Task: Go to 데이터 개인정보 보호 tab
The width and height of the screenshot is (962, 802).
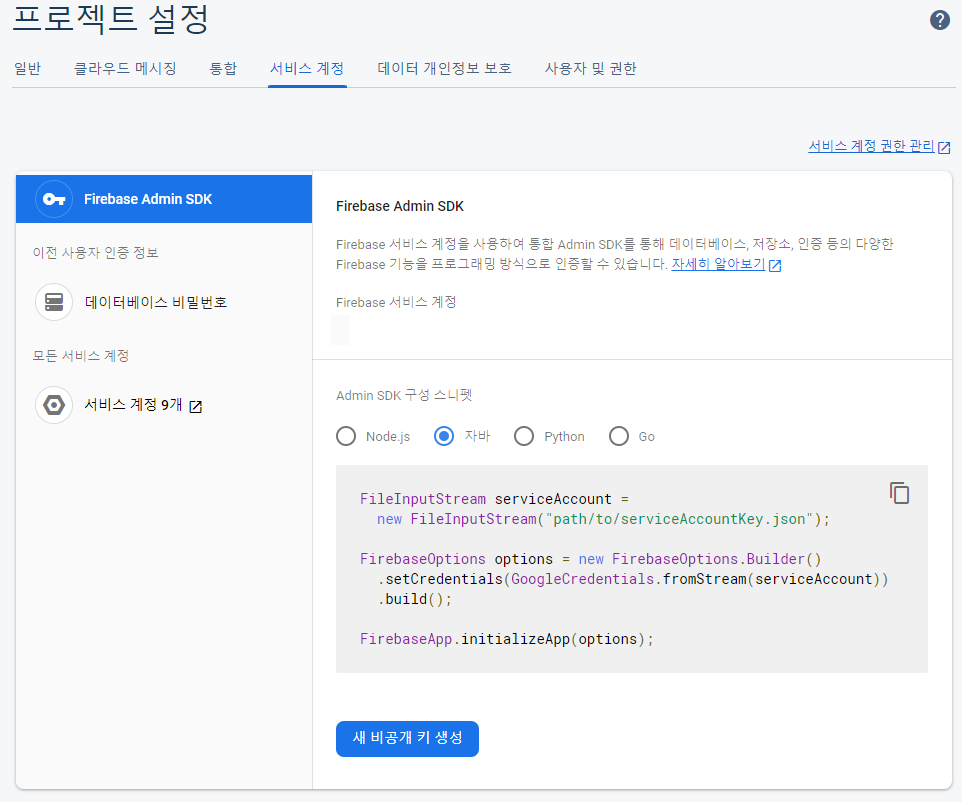Action: click(x=445, y=69)
